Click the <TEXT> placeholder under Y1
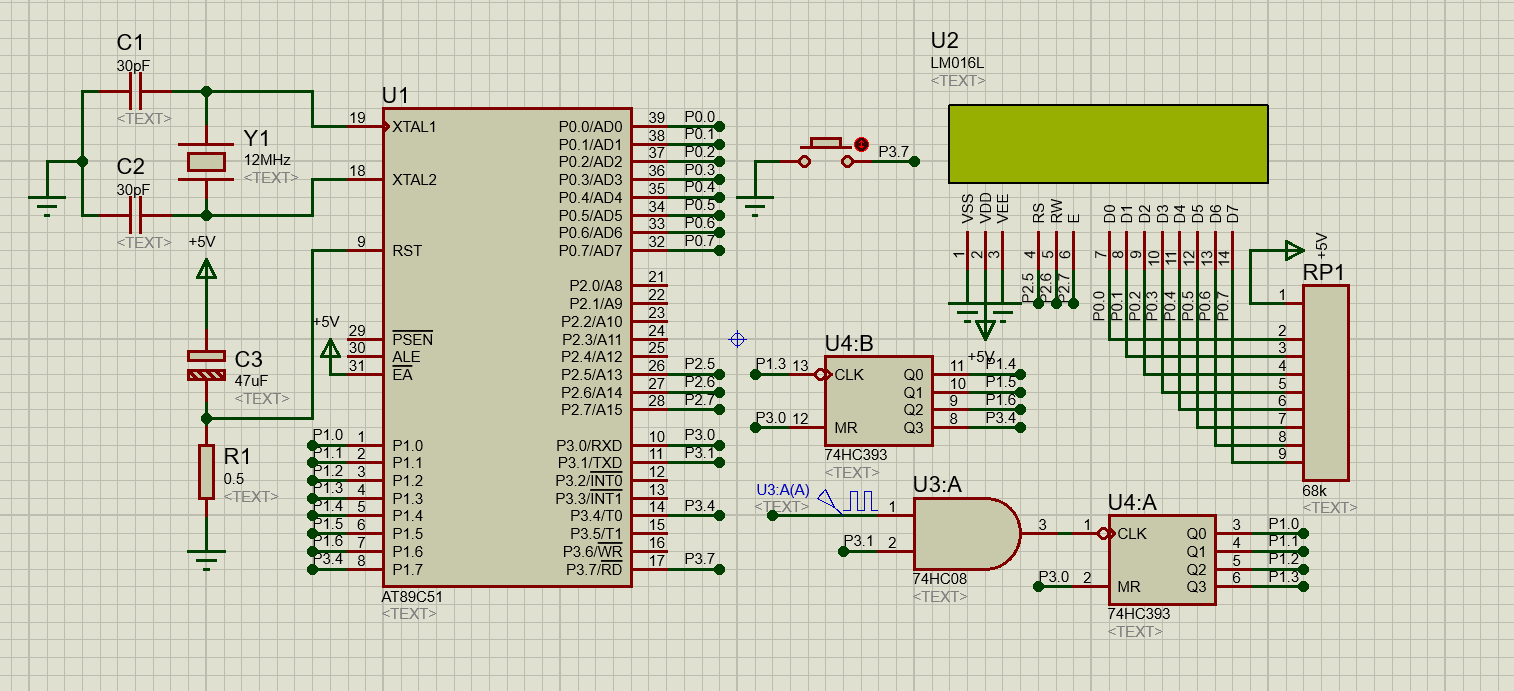Viewport: 1514px width, 691px height. (x=271, y=177)
